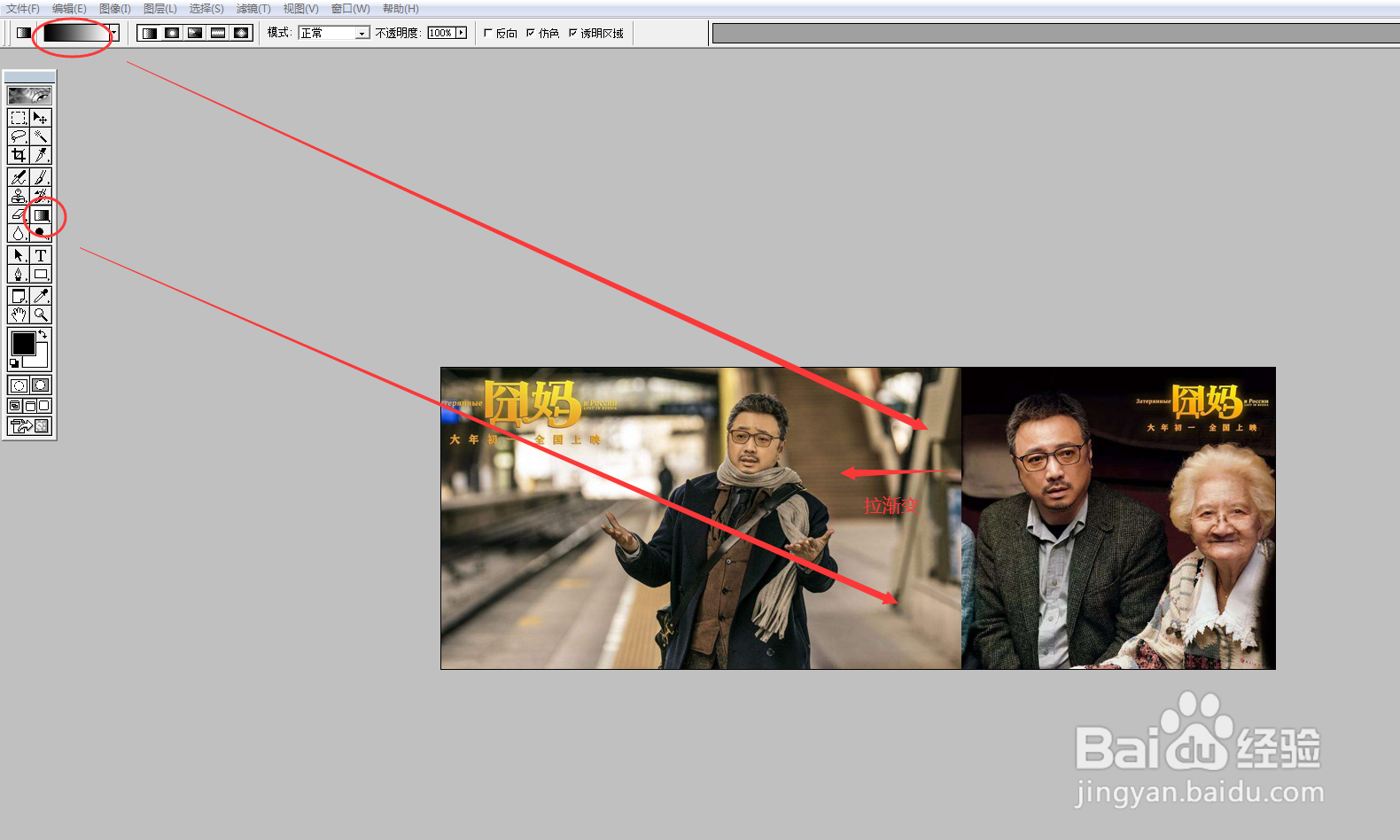Select the Clone Stamp tool
Image resolution: width=1400 pixels, height=840 pixels.
[19, 196]
